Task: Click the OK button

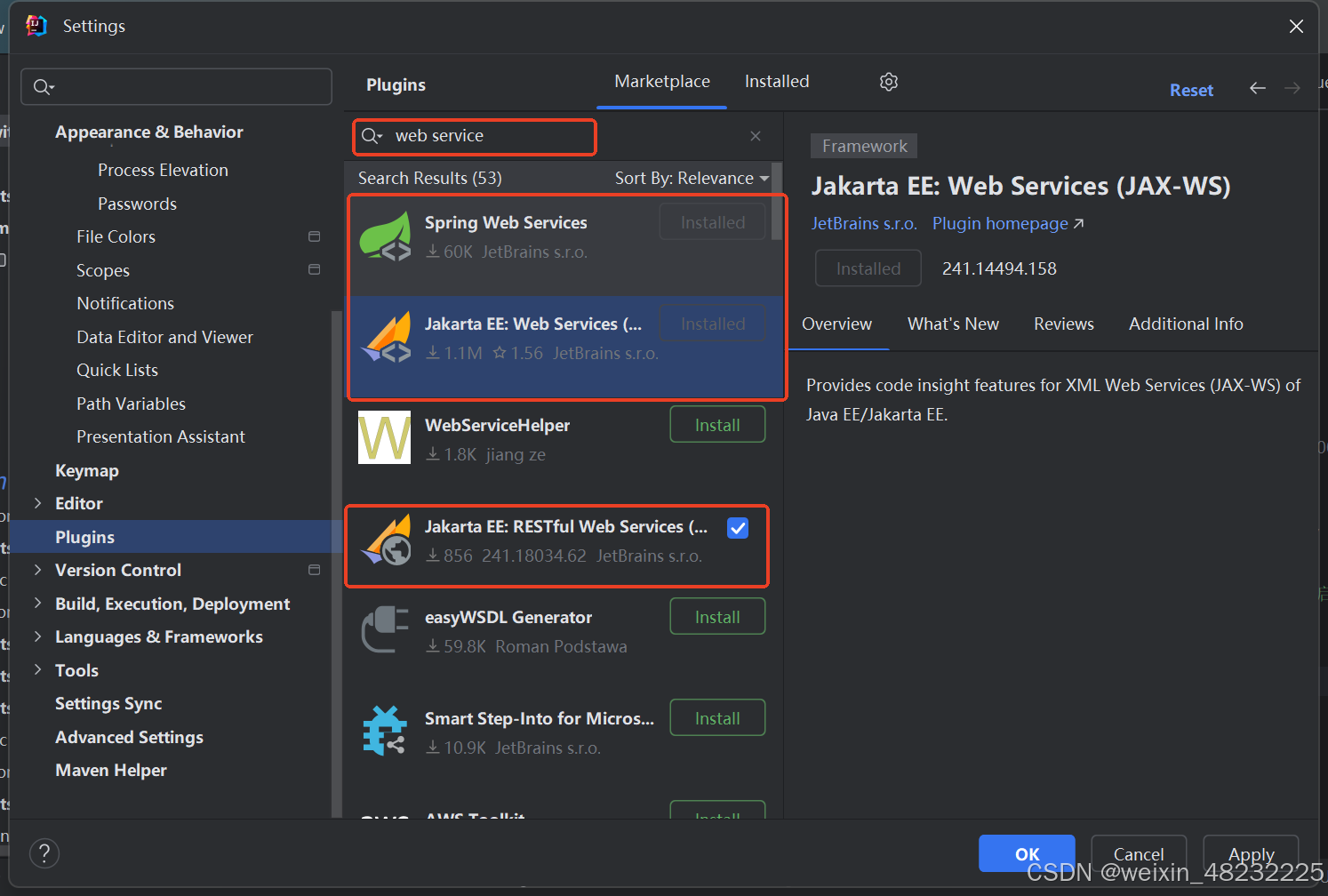Action: pos(1027,853)
